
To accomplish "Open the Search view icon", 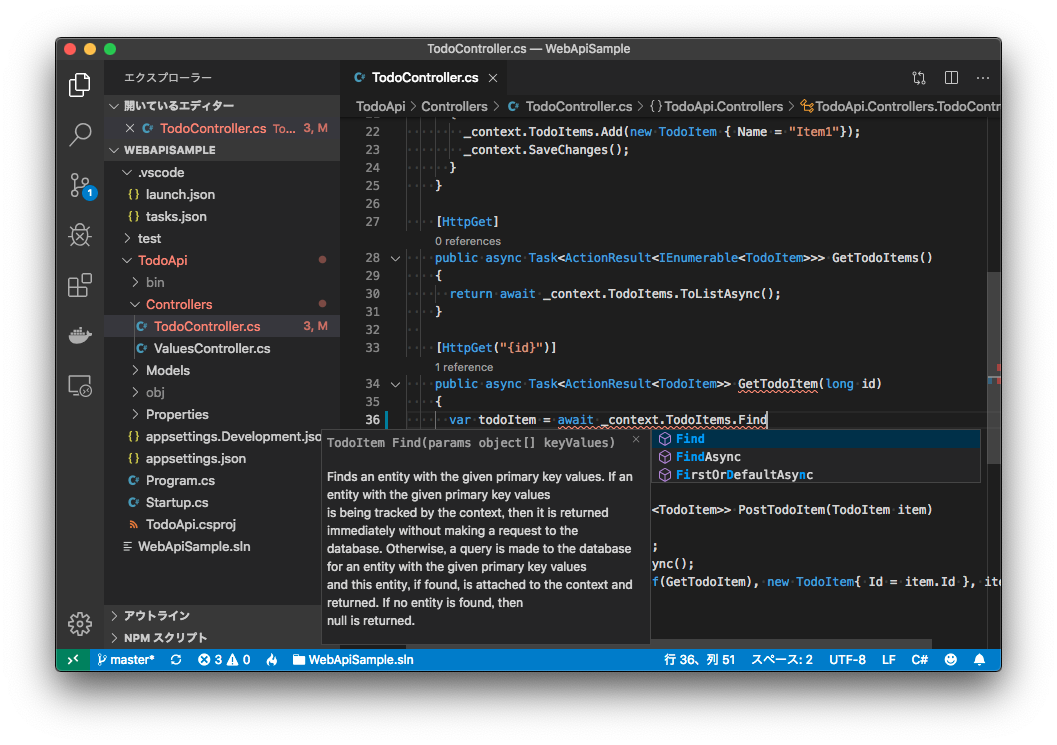I will (x=80, y=135).
